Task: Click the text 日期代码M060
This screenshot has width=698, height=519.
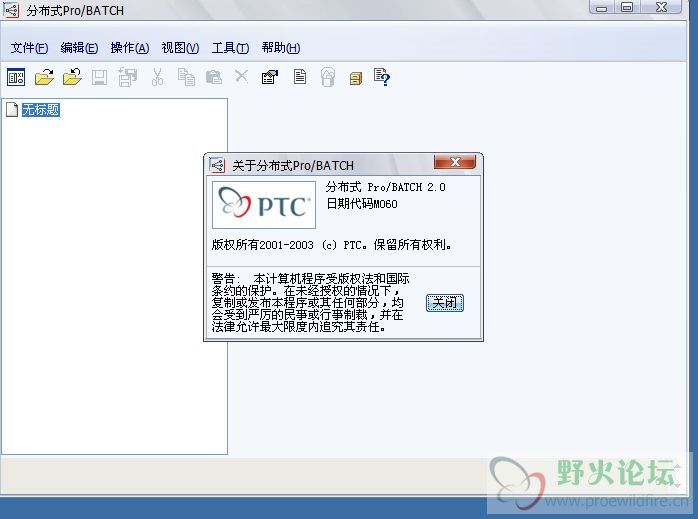Action: [362, 204]
